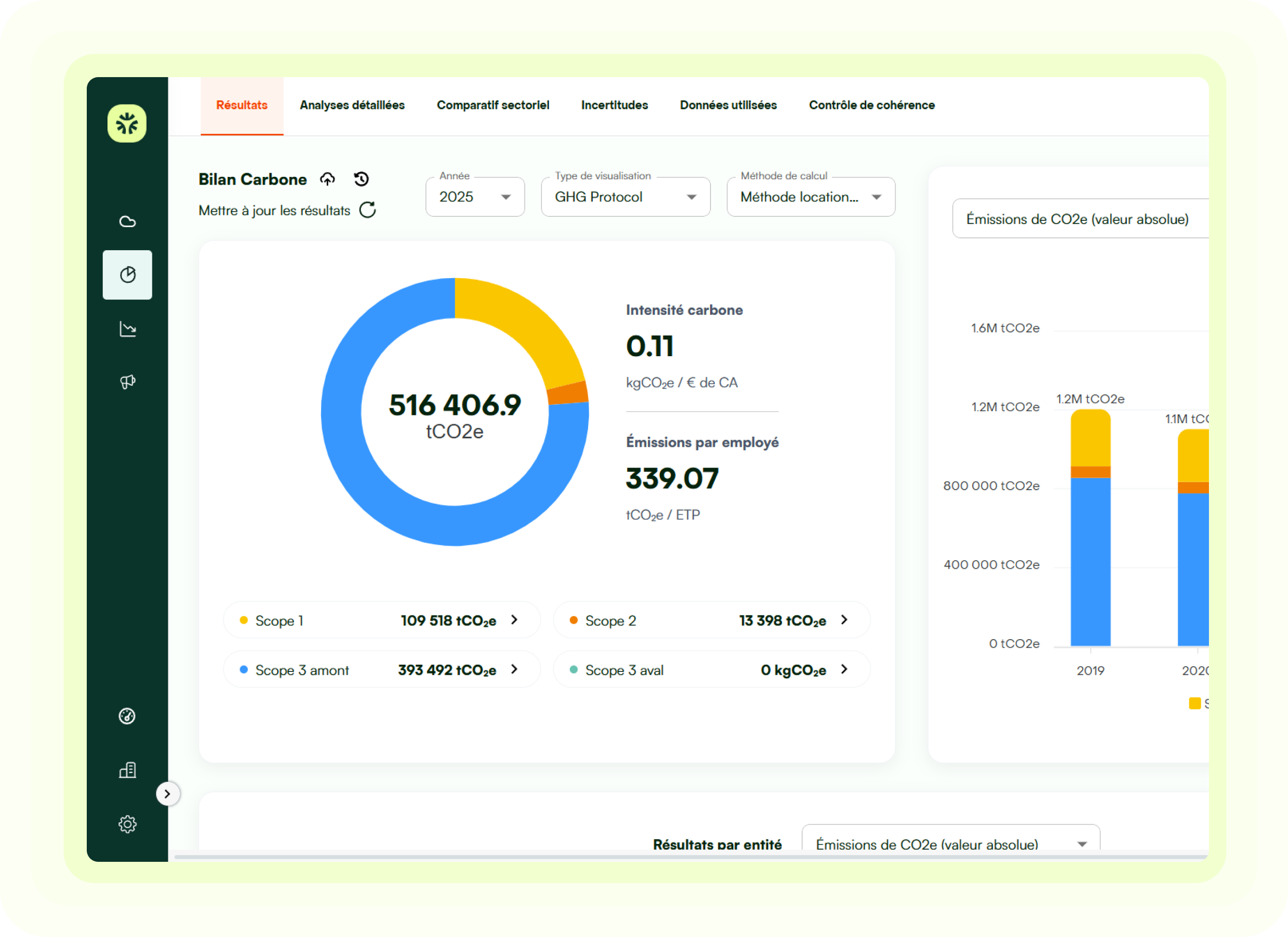Open the line chart trends sidebar icon
Screen dimensions: 1288x937
pos(127,329)
